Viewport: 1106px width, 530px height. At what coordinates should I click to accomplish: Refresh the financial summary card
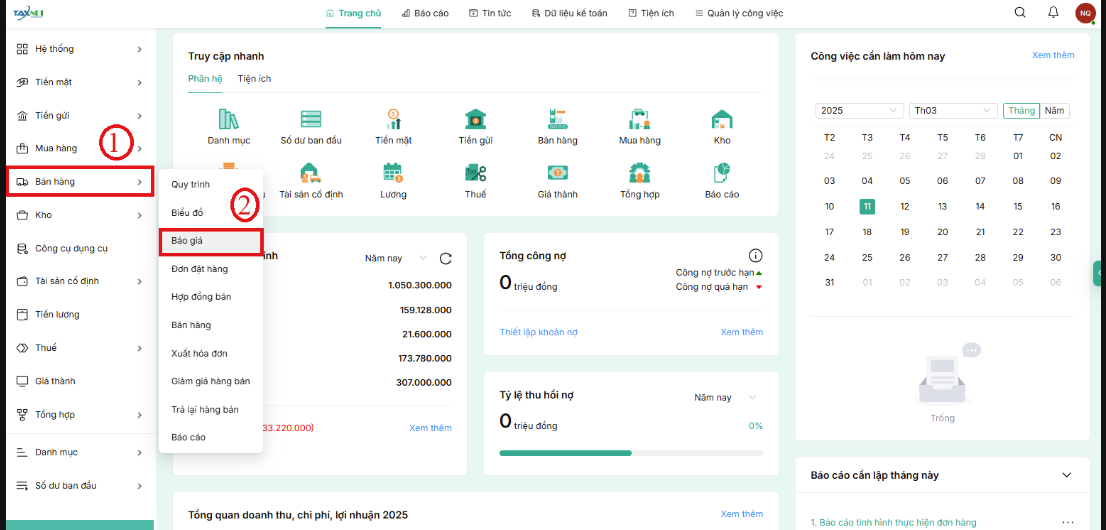pyautogui.click(x=445, y=258)
